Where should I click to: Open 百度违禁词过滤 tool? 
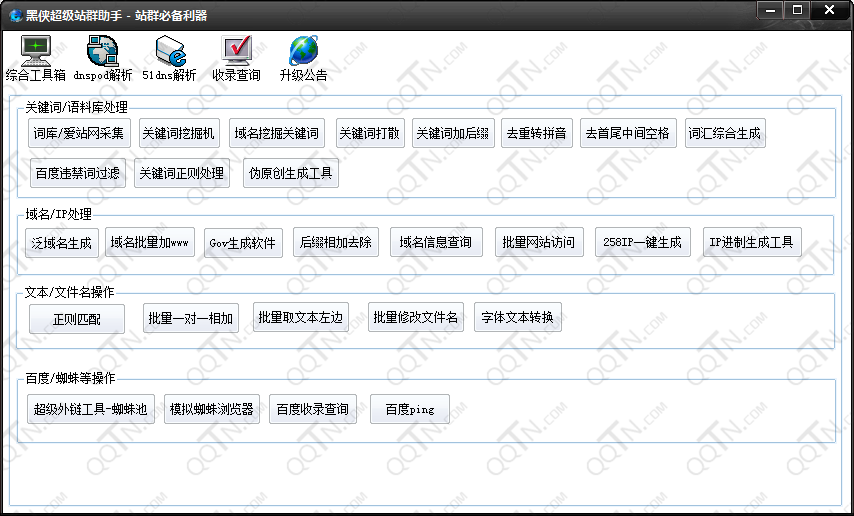click(76, 173)
